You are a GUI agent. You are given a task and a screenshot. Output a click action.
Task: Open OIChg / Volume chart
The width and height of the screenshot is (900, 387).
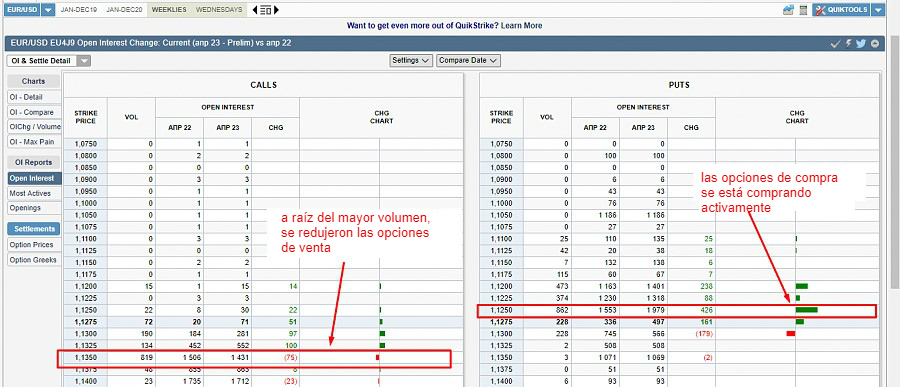pyautogui.click(x=33, y=127)
